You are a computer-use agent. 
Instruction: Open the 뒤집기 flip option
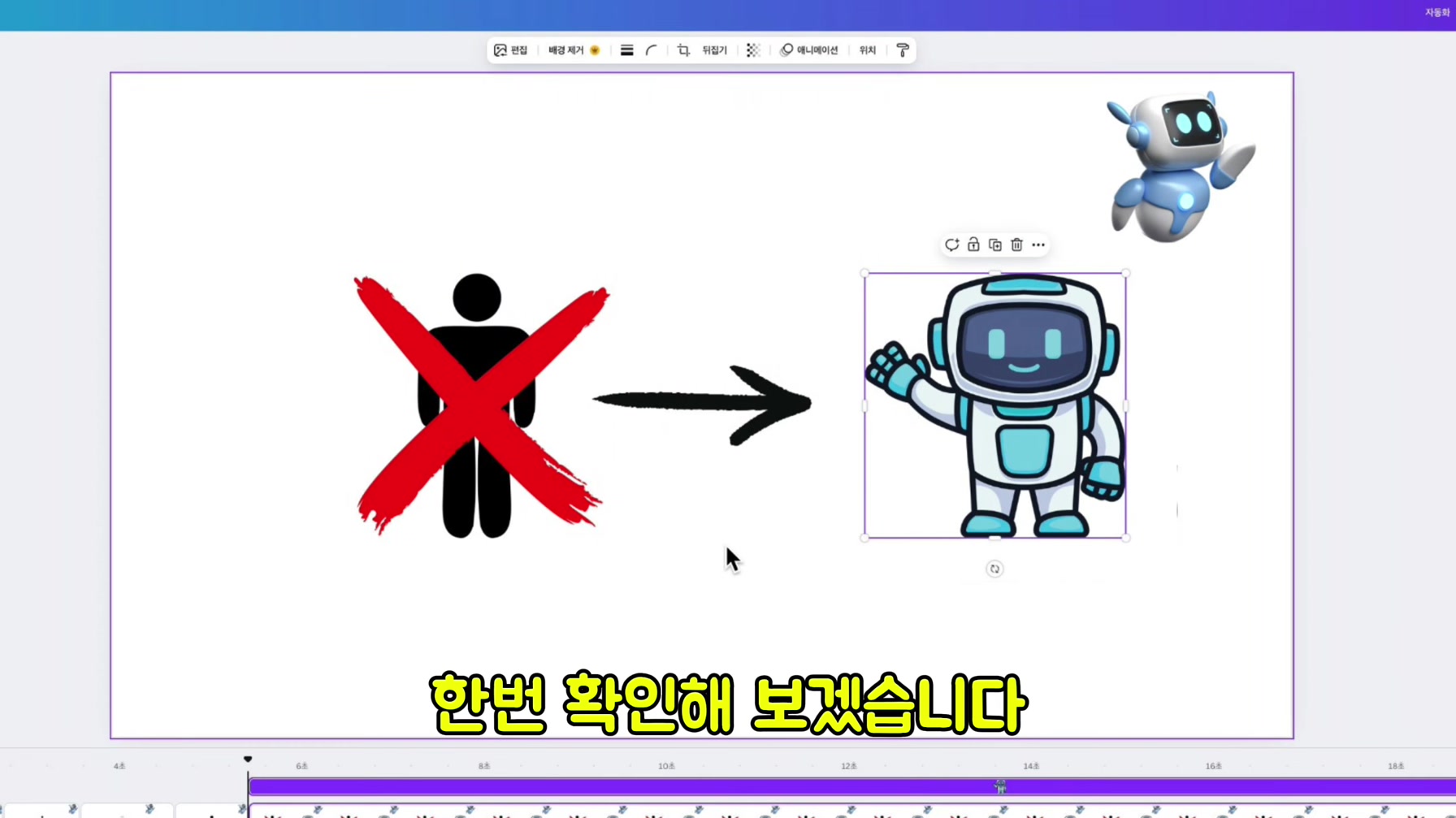click(x=714, y=50)
